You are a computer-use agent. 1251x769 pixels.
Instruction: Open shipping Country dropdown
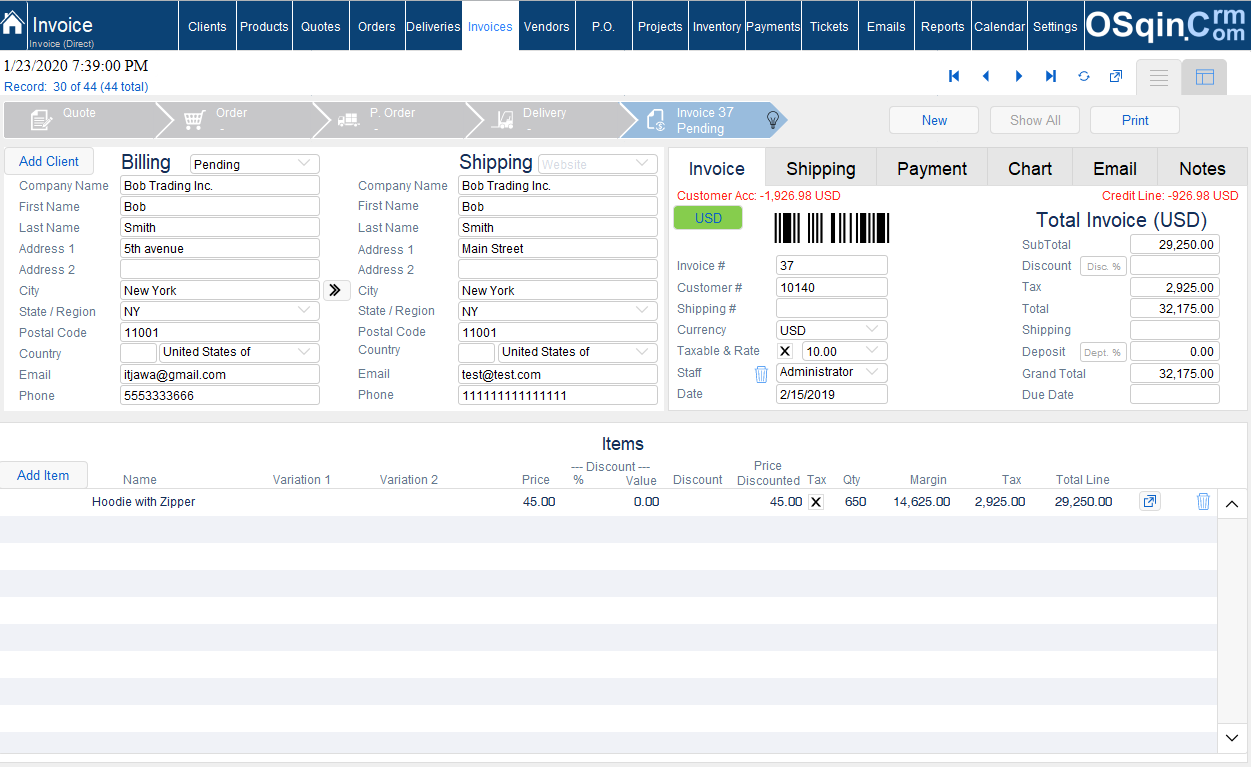(x=578, y=352)
